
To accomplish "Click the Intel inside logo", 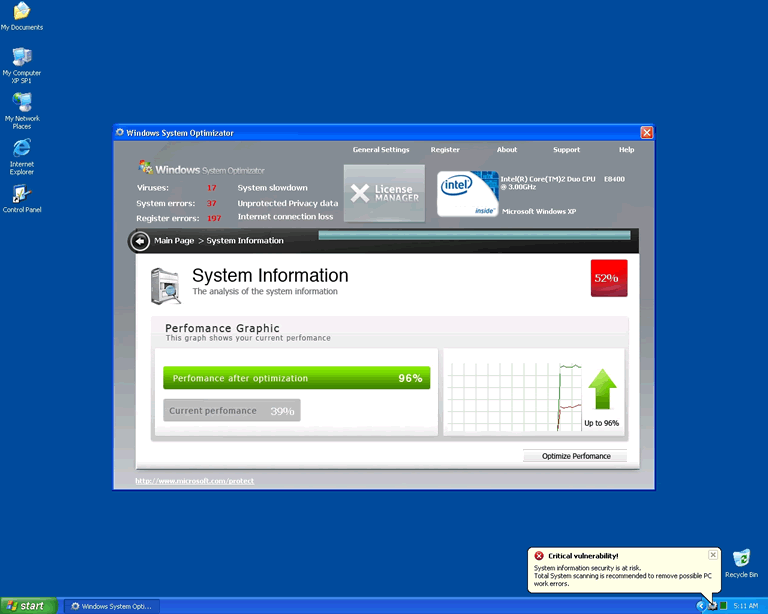I will pos(467,193).
